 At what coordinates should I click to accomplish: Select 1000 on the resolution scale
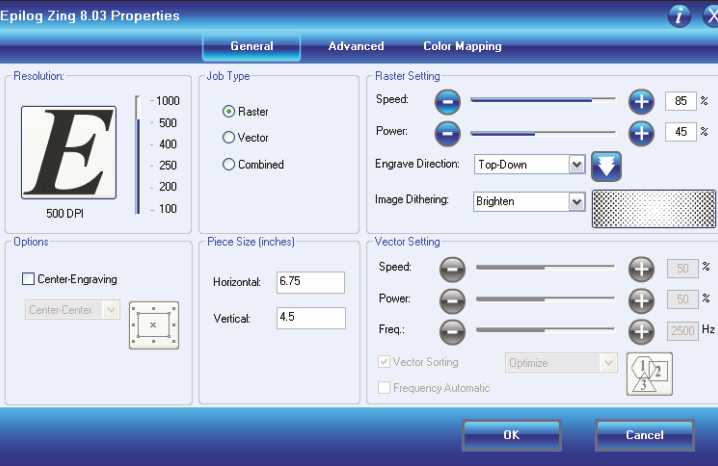[167, 101]
